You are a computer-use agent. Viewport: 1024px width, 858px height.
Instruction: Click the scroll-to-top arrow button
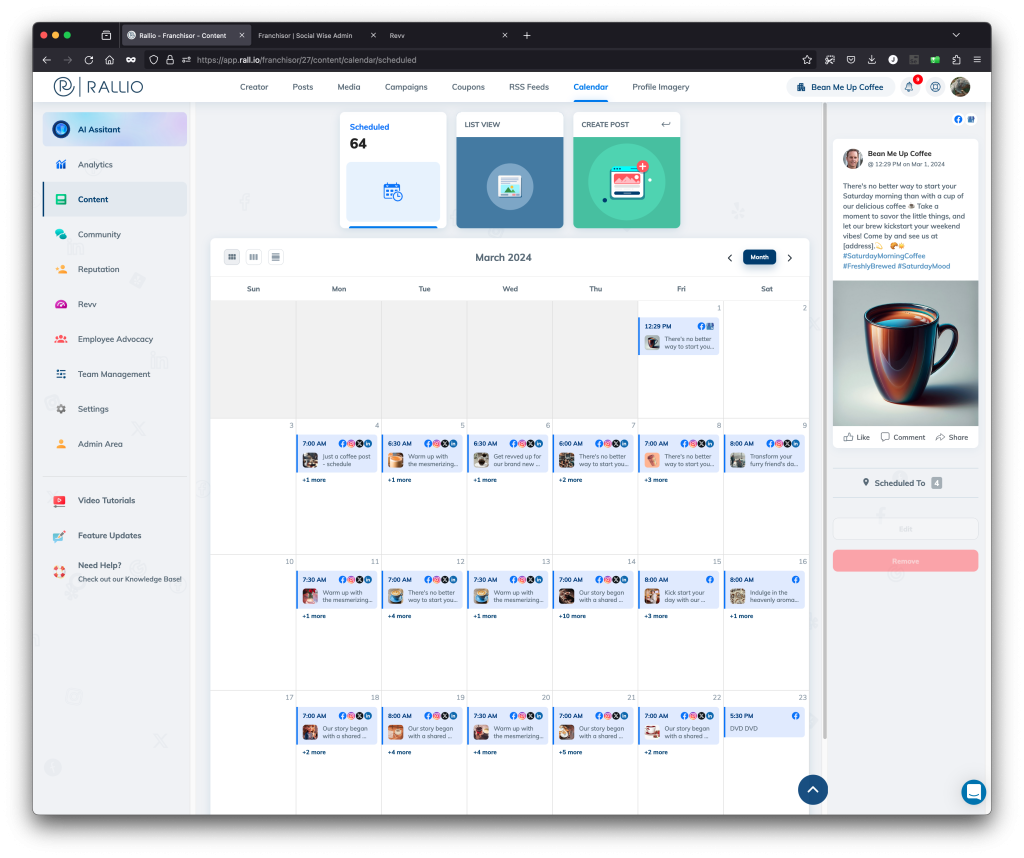coord(813,790)
